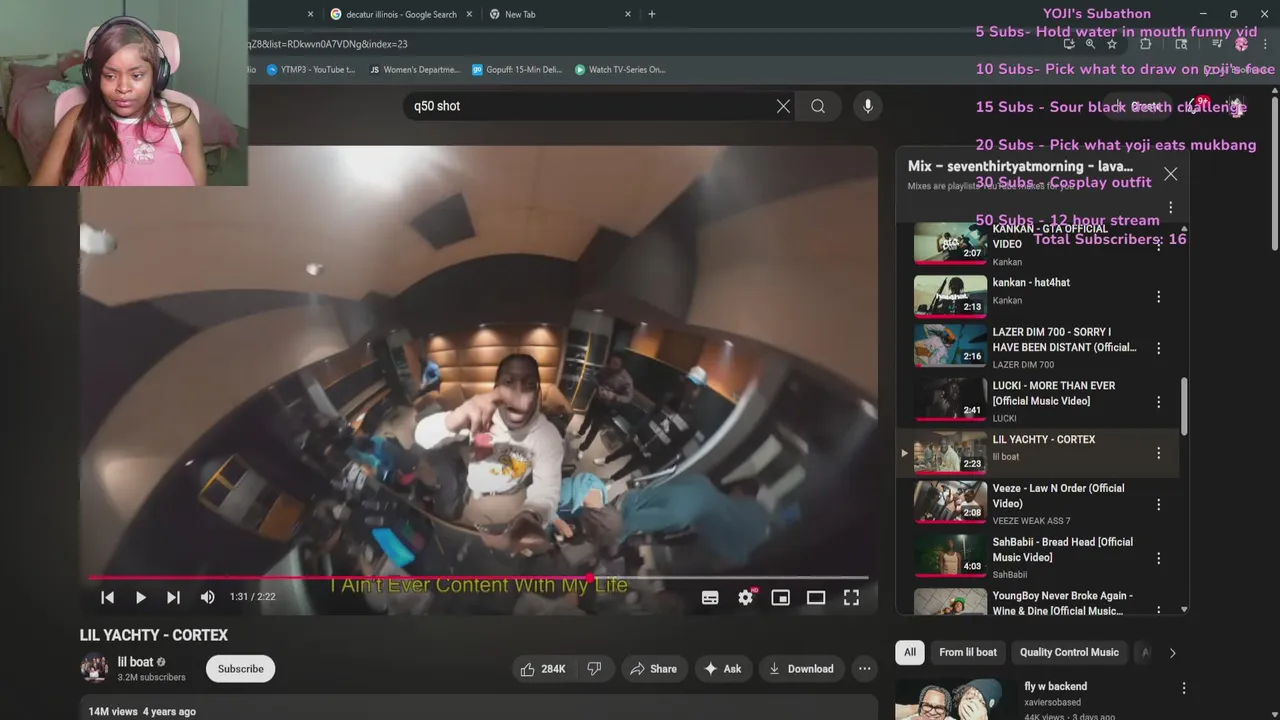This screenshot has height=720, width=1280.
Task: Open options for LUCKI MORE THAN EVER
Action: [x=1158, y=402]
